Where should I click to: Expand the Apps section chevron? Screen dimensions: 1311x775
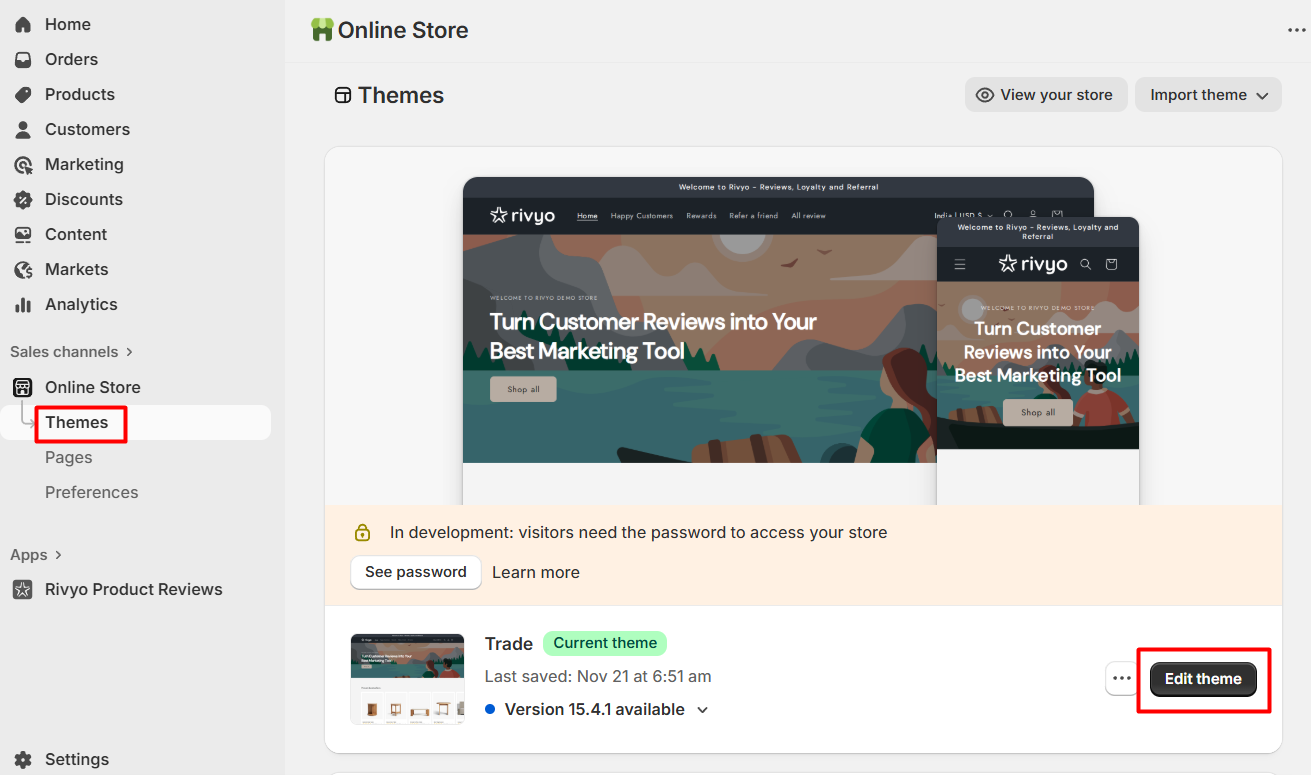[58, 555]
